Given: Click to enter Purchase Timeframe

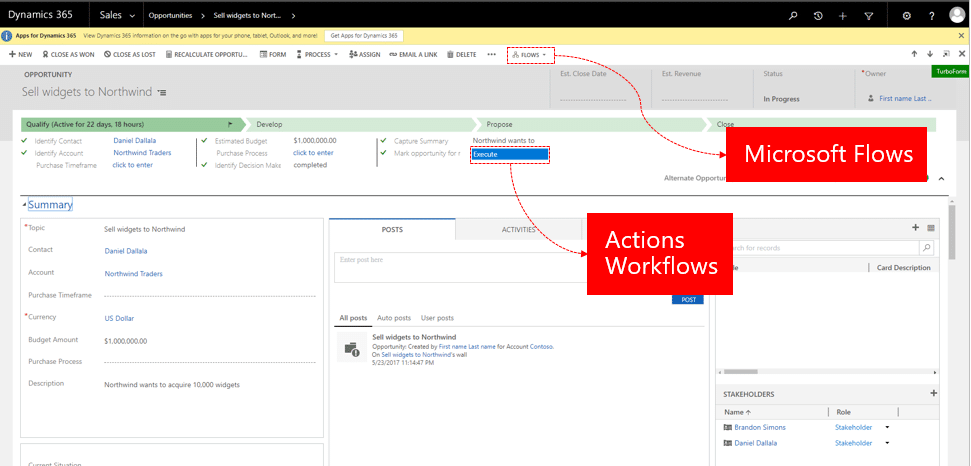Looking at the screenshot, I should coord(132,165).
